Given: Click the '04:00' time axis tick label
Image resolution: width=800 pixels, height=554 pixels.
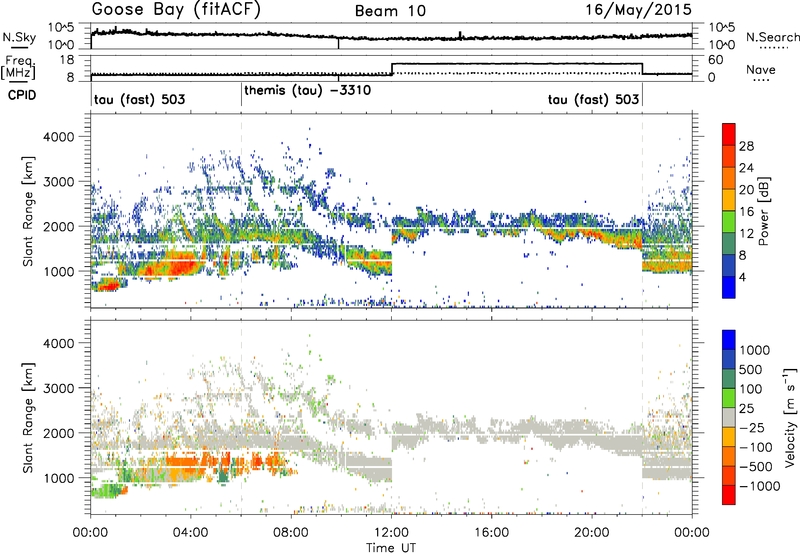Looking at the screenshot, I should pyautogui.click(x=190, y=533).
